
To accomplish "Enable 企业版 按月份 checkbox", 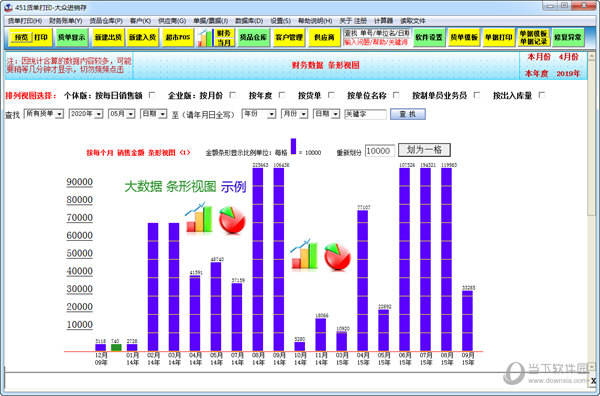I will (x=233, y=95).
